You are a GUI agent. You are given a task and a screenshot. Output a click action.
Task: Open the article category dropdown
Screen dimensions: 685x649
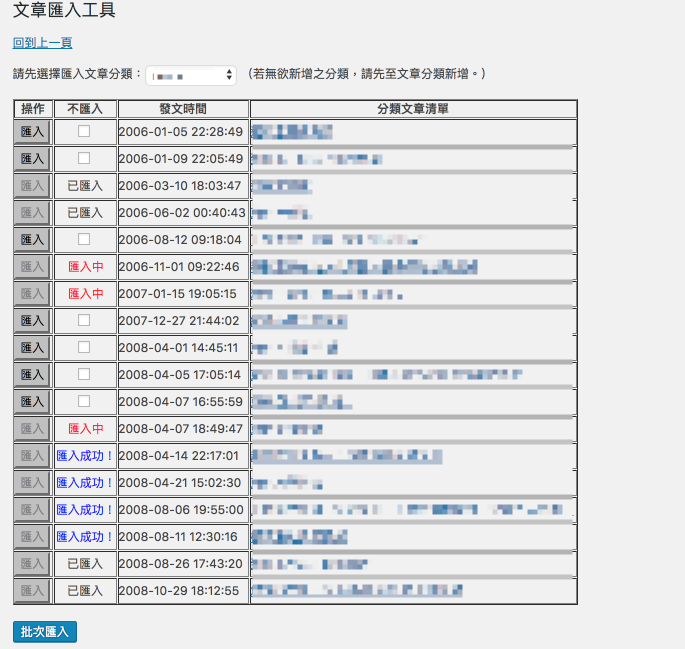(x=191, y=76)
